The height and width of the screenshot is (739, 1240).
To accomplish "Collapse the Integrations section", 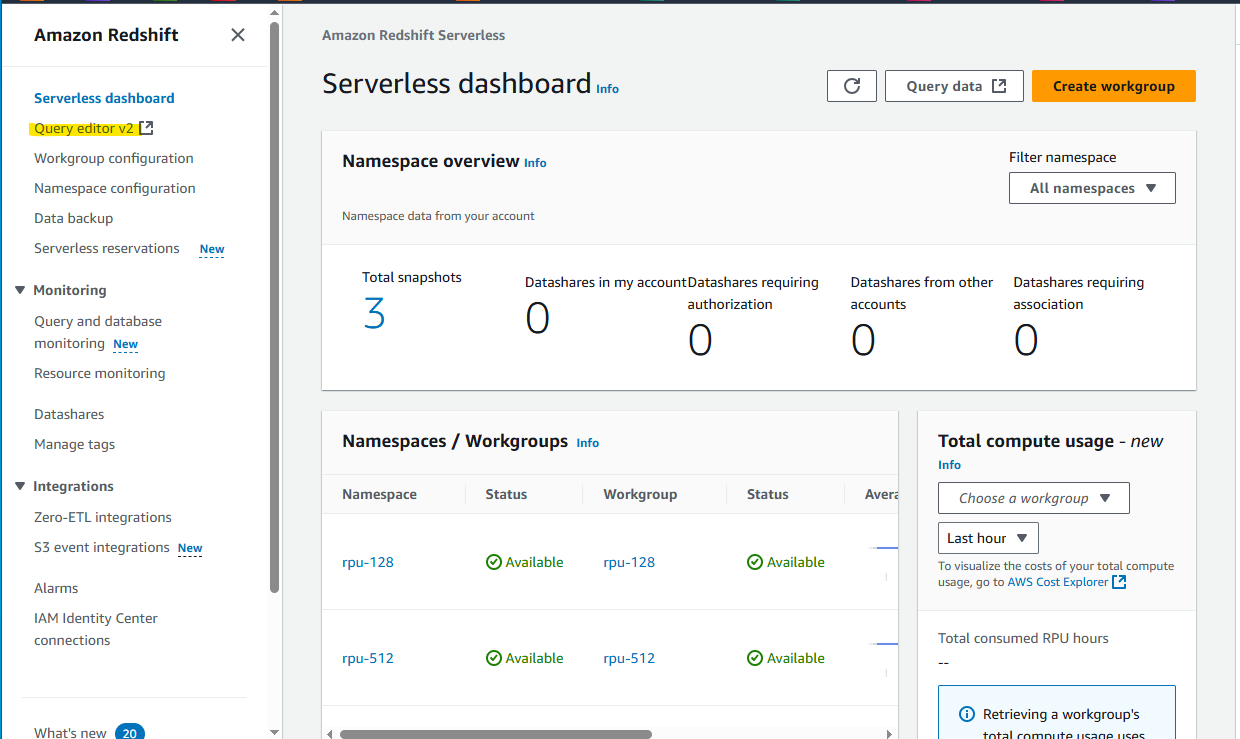I will (x=20, y=486).
